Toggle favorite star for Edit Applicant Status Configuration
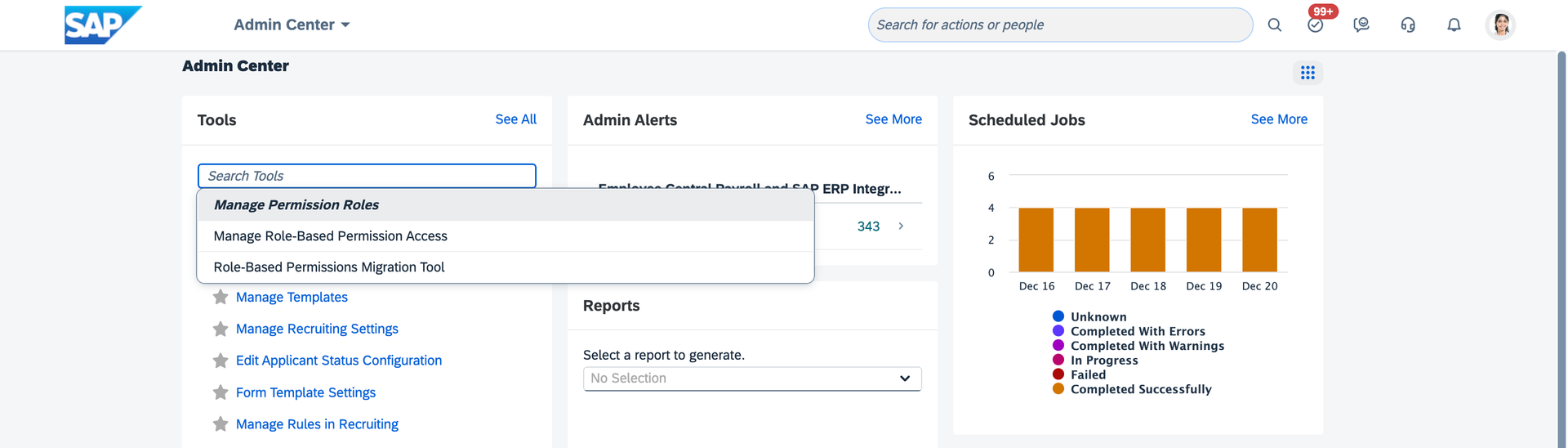 pos(220,361)
